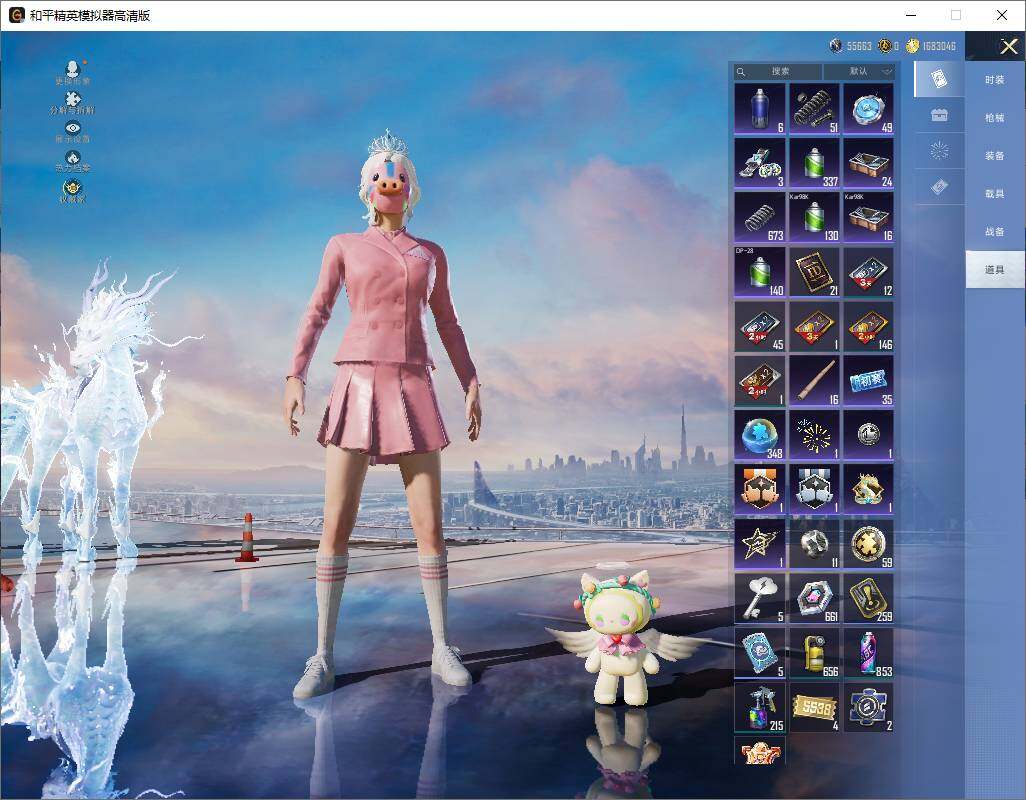This screenshot has height=800, width=1026.
Task: Select the hexagon gem item with 661
Action: [x=814, y=598]
